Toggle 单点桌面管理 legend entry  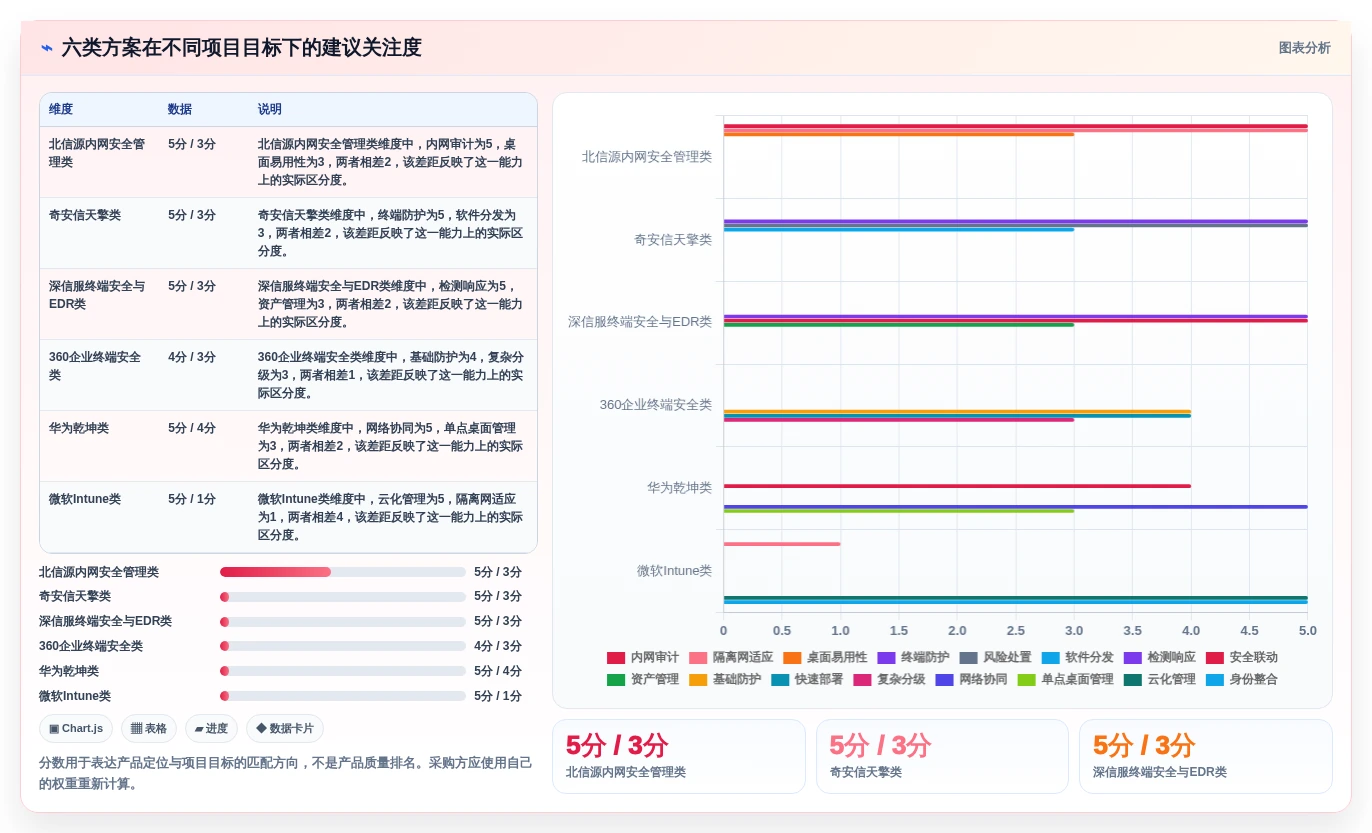tap(1065, 679)
